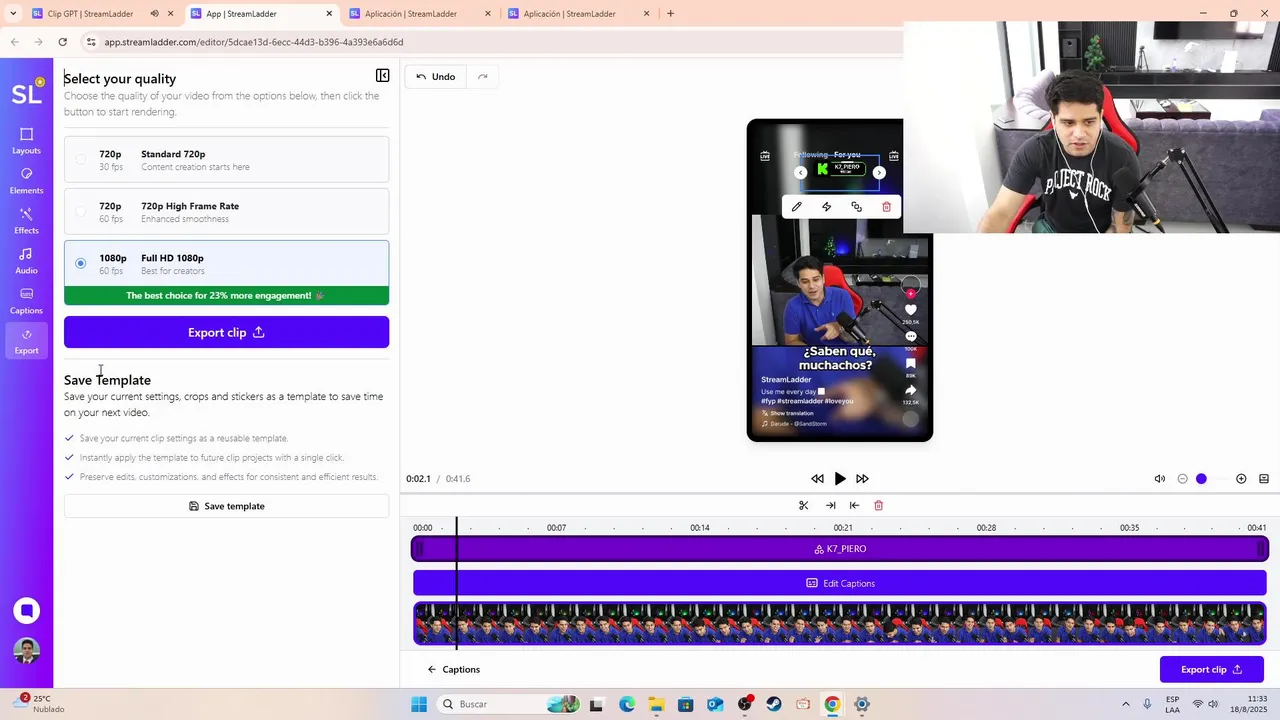Split clip with the scissors tool
1280x720 pixels.
click(x=803, y=506)
